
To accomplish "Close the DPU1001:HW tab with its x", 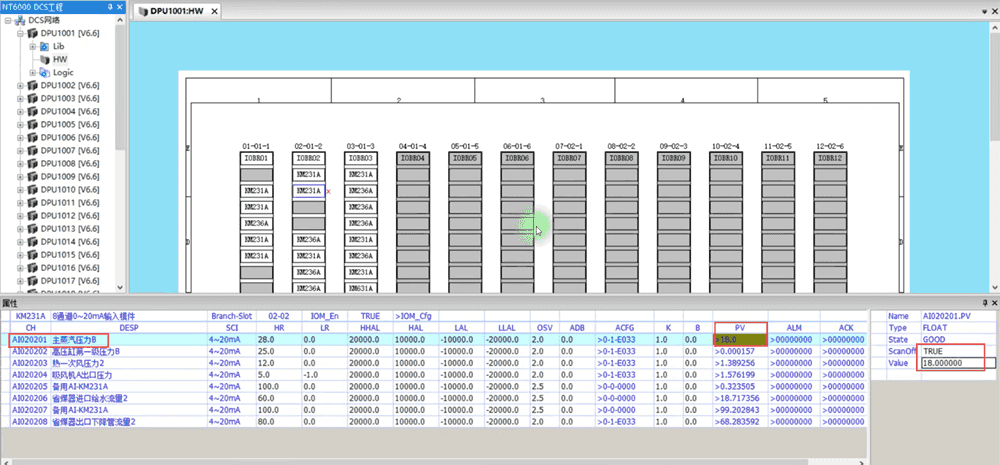I will [x=214, y=11].
